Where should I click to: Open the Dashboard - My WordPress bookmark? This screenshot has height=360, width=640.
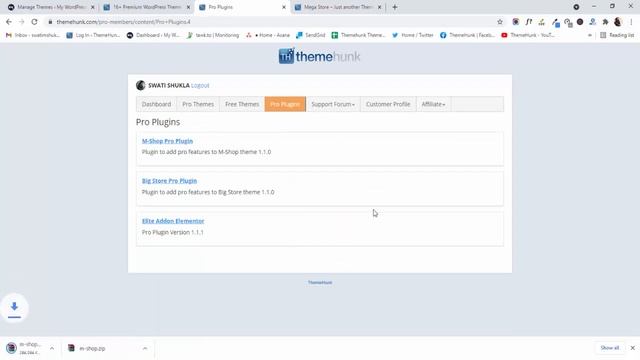[153, 36]
